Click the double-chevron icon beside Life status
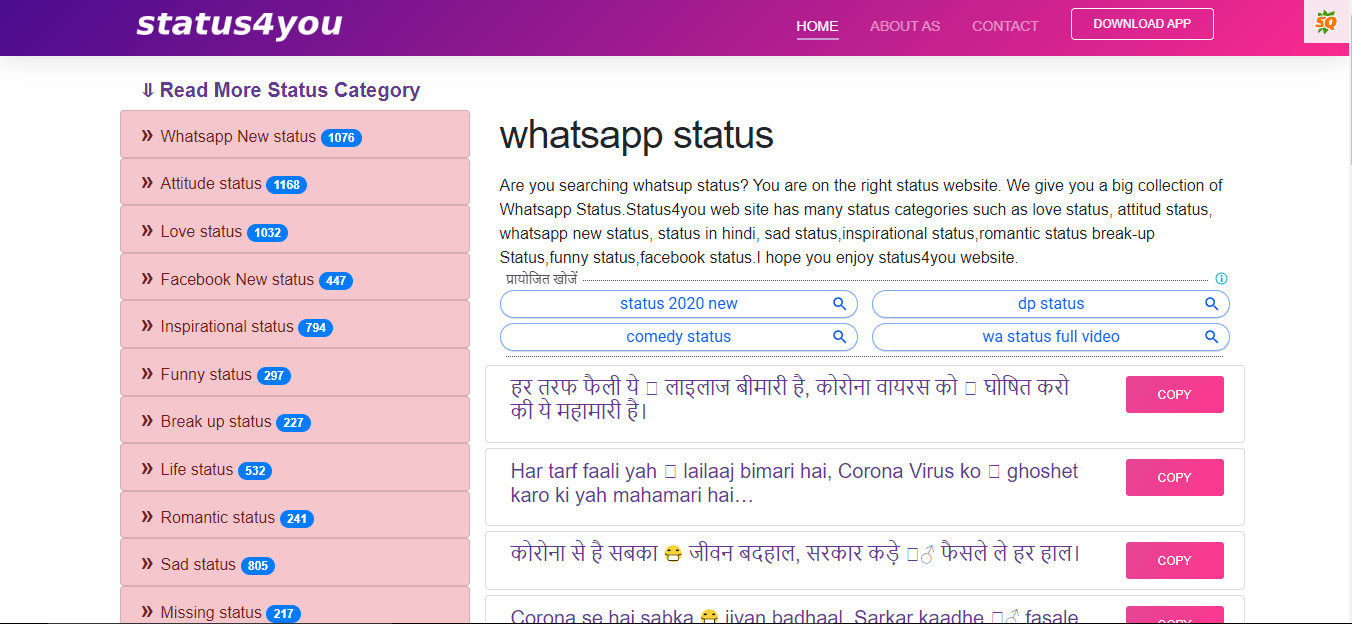The image size is (1352, 624). (147, 468)
